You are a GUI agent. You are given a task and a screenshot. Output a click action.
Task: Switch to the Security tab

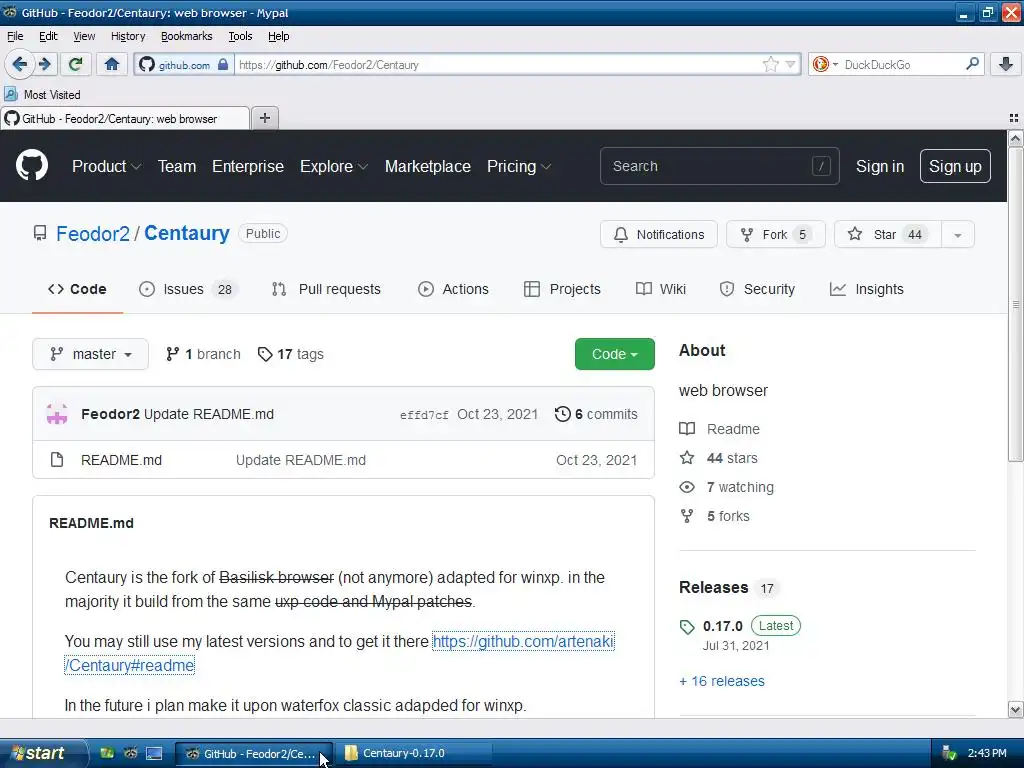[x=757, y=289]
